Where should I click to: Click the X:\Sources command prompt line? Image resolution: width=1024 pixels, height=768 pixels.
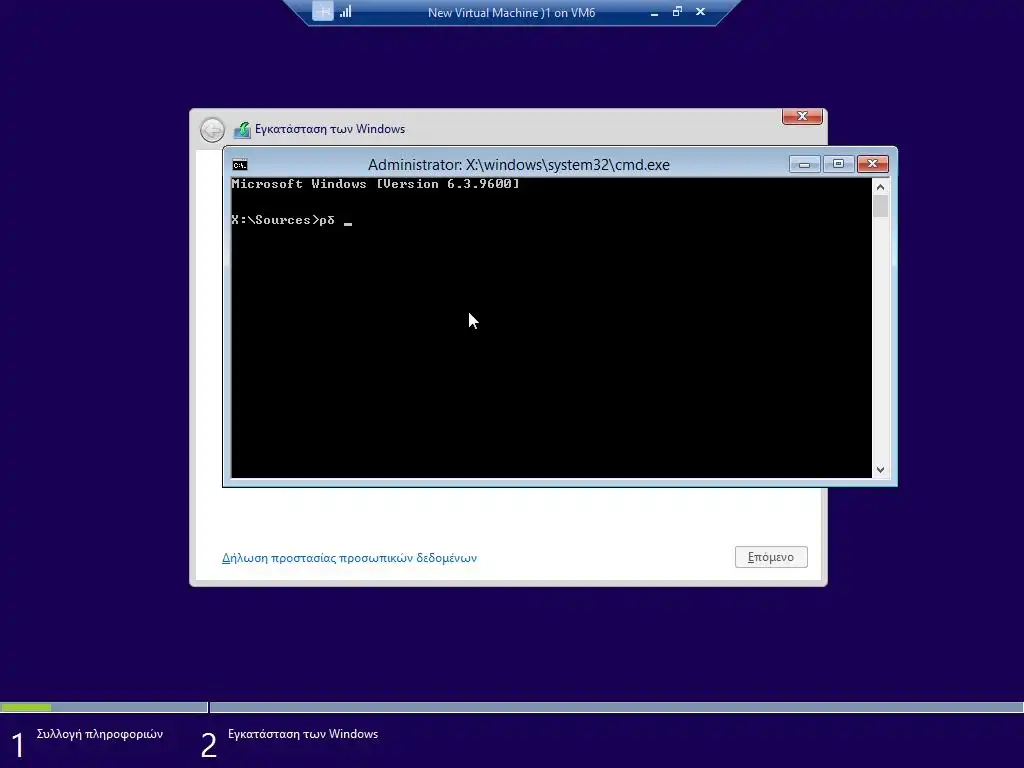pyautogui.click(x=291, y=220)
